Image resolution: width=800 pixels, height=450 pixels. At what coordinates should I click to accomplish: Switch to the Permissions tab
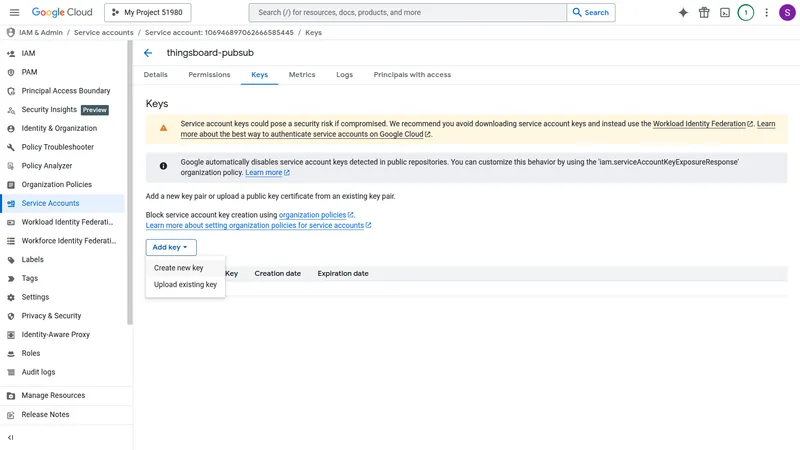[x=209, y=74]
